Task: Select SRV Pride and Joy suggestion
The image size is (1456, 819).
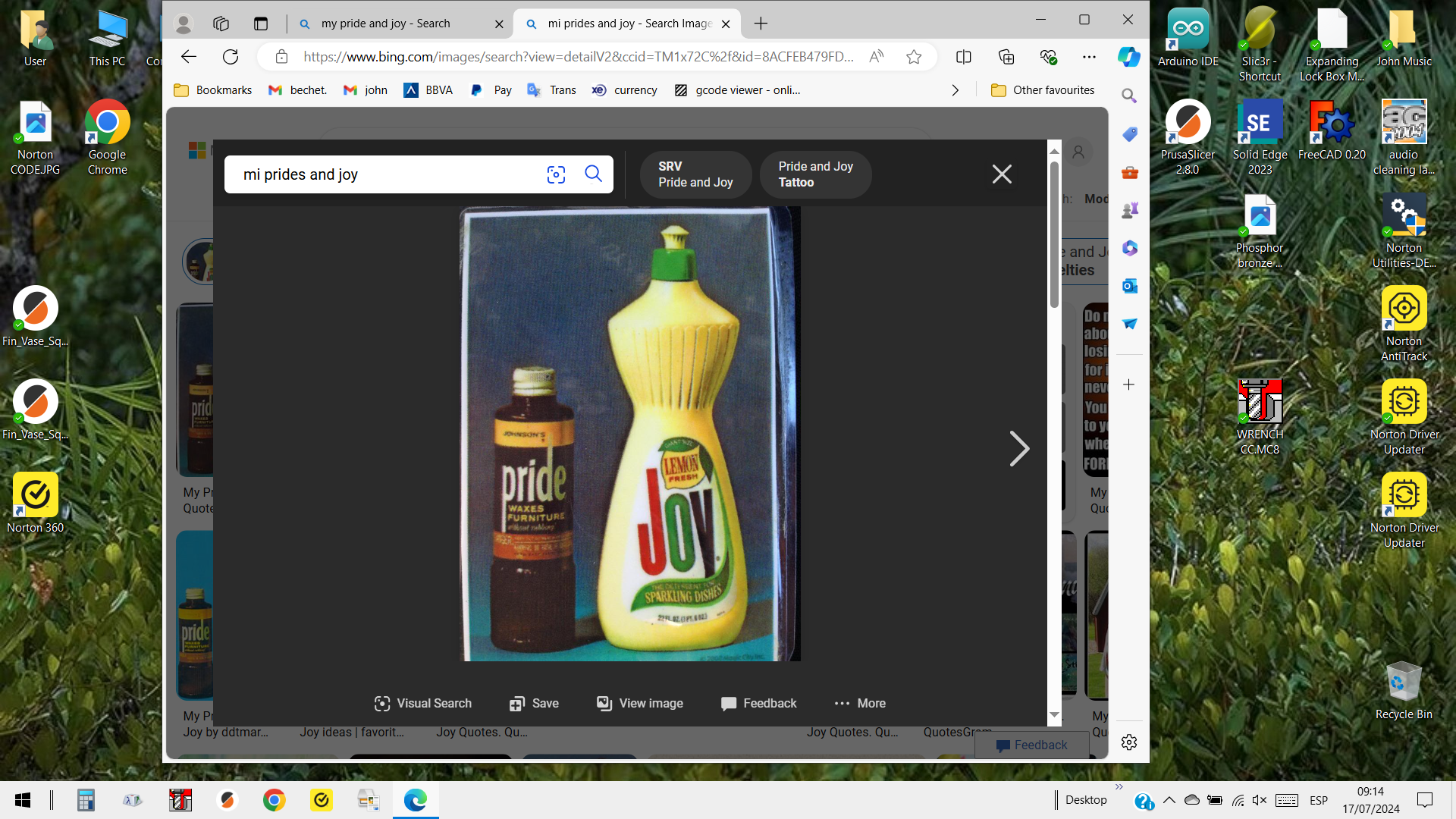Action: (x=695, y=174)
